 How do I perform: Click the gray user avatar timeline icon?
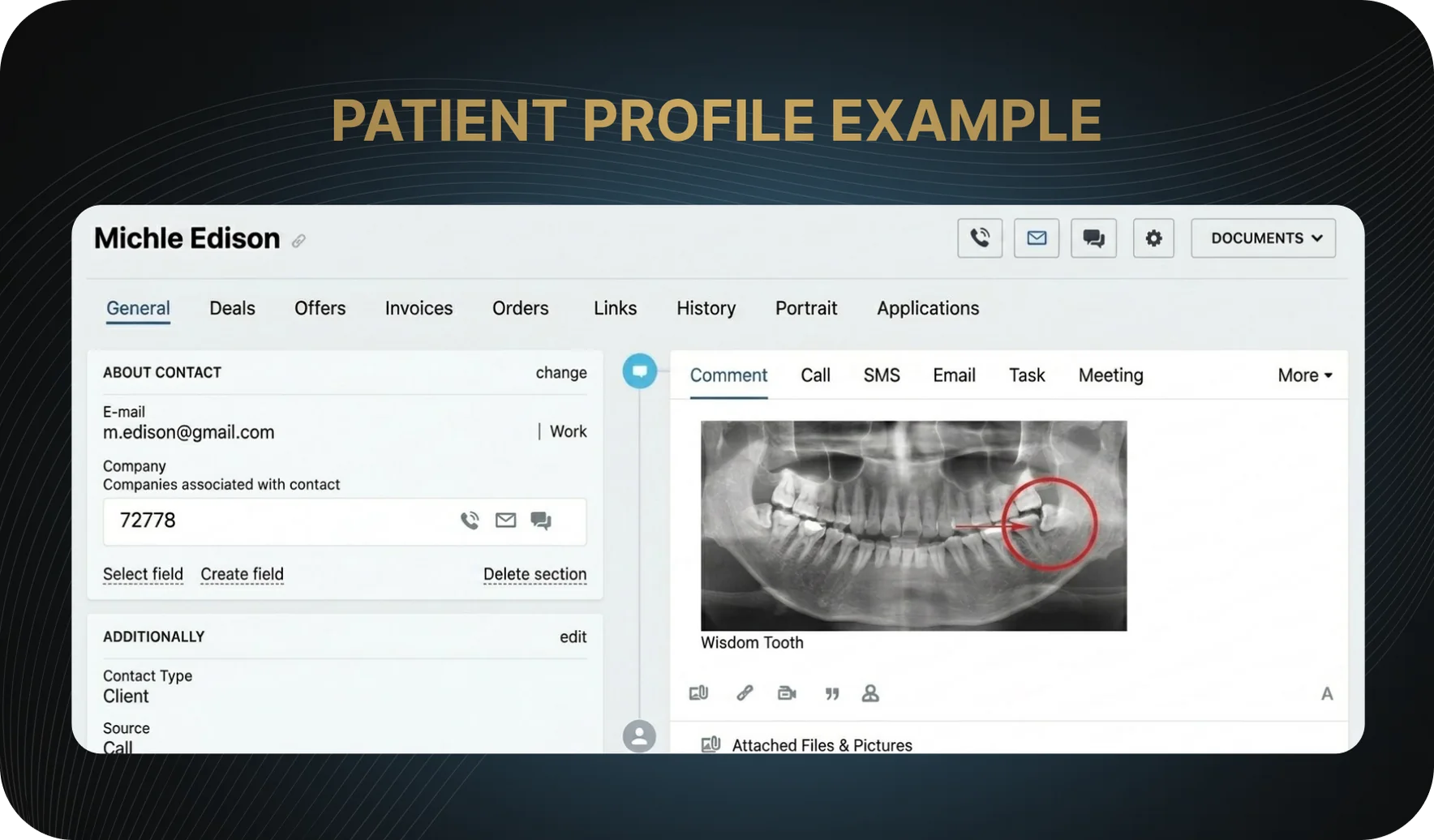pos(639,736)
